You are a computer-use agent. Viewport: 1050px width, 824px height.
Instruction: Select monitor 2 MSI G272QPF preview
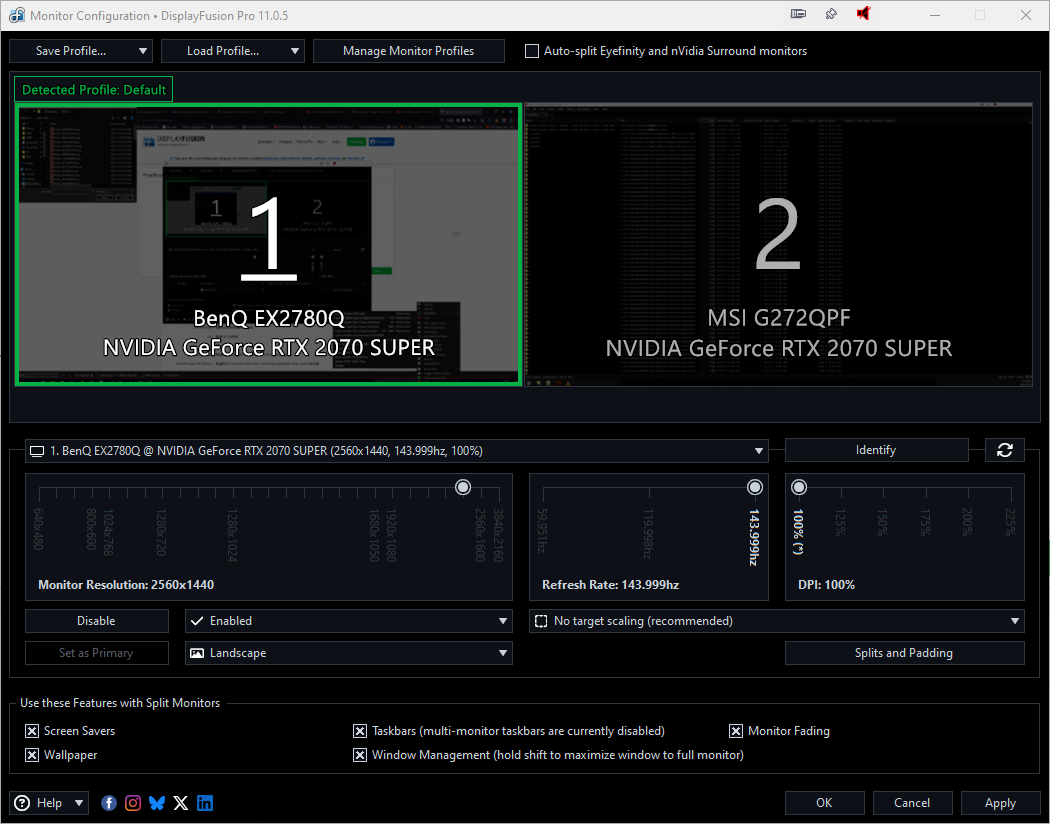[x=778, y=244]
